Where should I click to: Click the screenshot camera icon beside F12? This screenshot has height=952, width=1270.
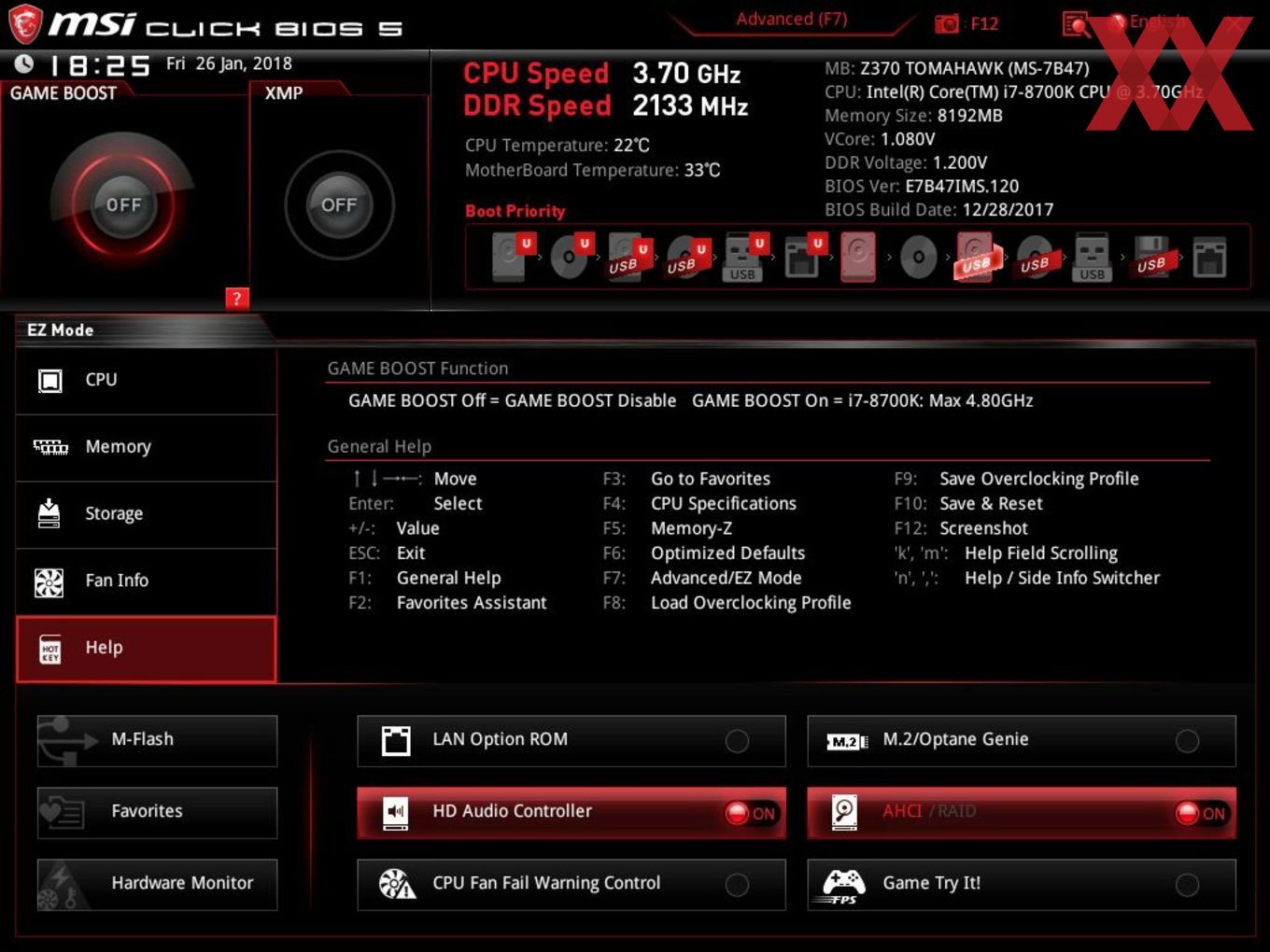coord(947,23)
